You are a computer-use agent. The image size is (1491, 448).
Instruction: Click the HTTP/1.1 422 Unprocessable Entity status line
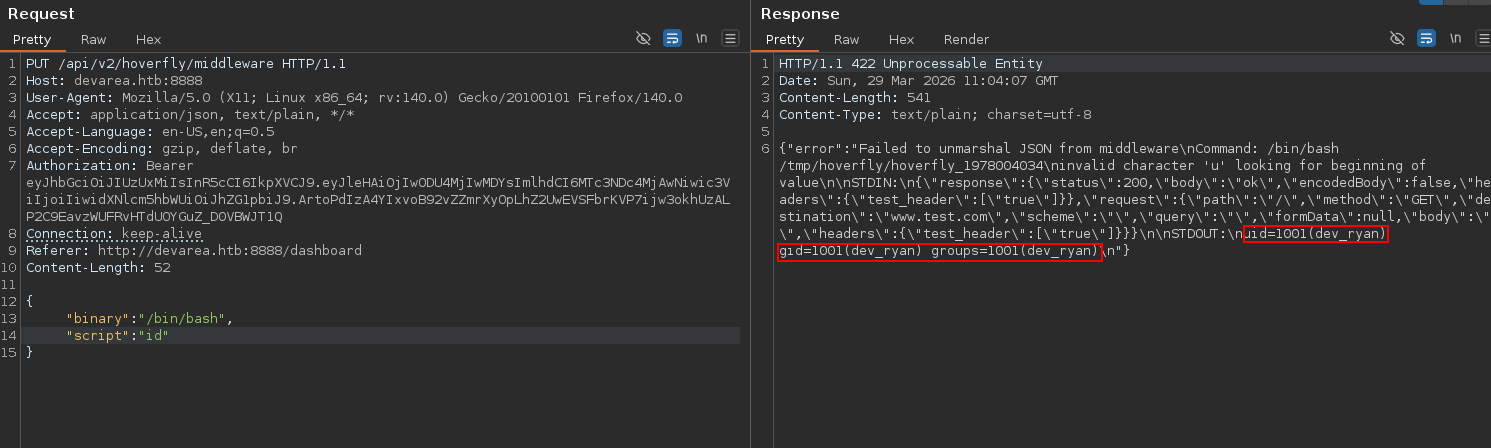(x=911, y=64)
